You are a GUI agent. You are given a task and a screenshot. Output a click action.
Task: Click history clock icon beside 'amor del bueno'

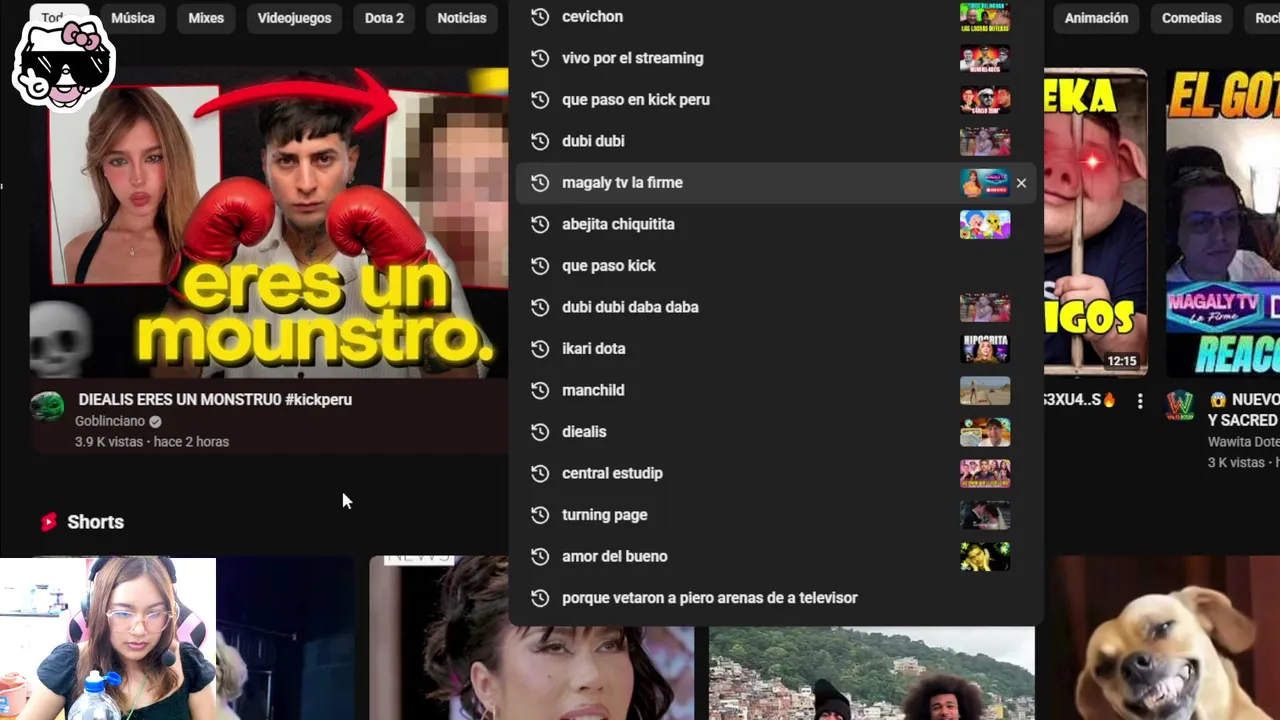540,556
